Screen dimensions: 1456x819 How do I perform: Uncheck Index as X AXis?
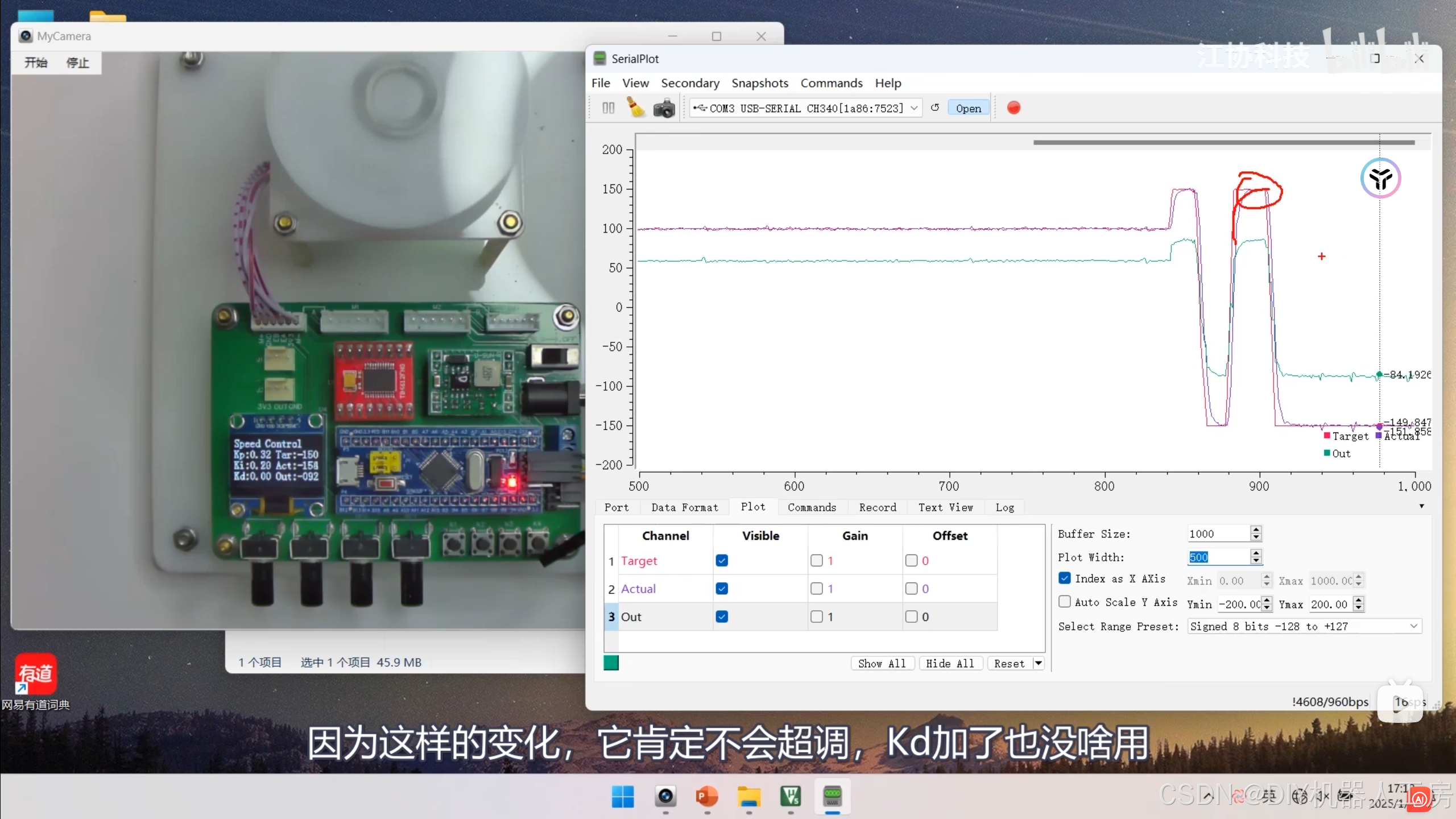tap(1065, 578)
